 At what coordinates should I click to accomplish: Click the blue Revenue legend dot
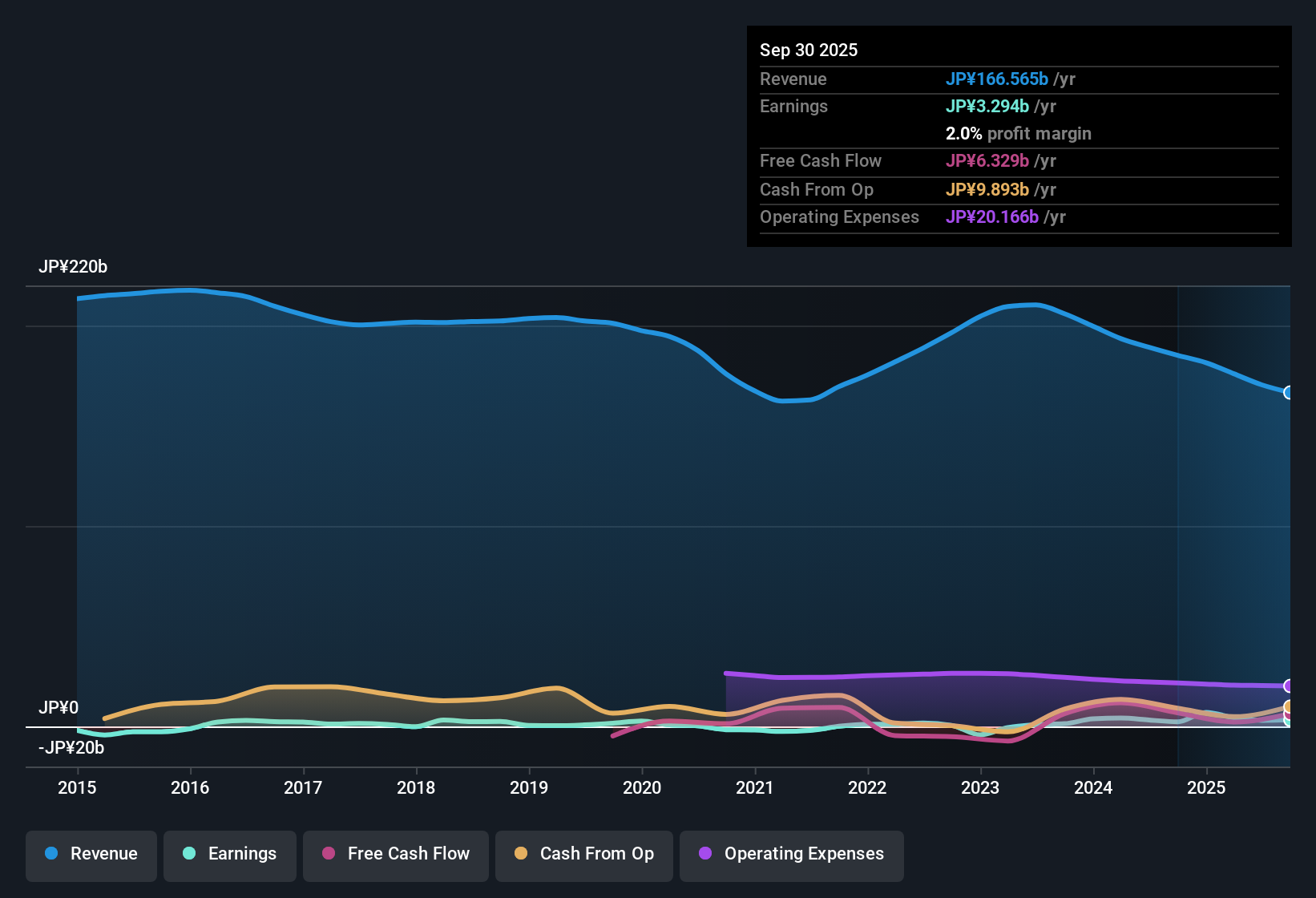51,854
